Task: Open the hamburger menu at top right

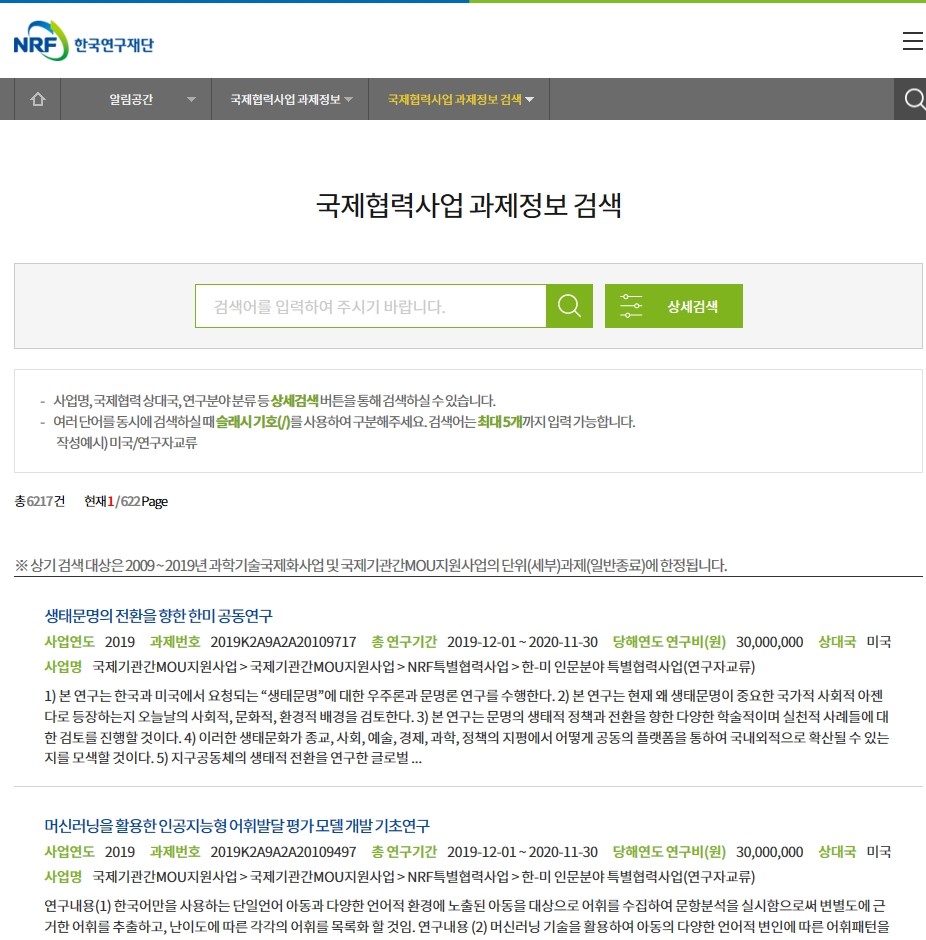Action: pos(911,41)
